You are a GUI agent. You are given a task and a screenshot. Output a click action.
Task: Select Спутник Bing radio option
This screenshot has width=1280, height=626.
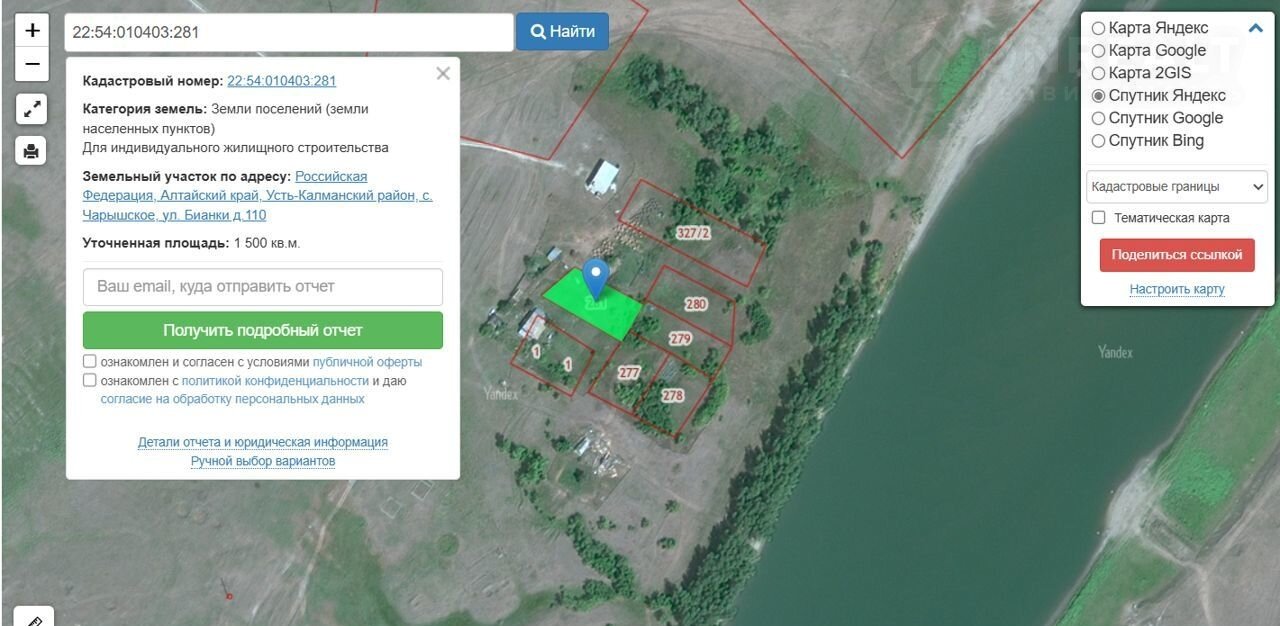click(1099, 141)
